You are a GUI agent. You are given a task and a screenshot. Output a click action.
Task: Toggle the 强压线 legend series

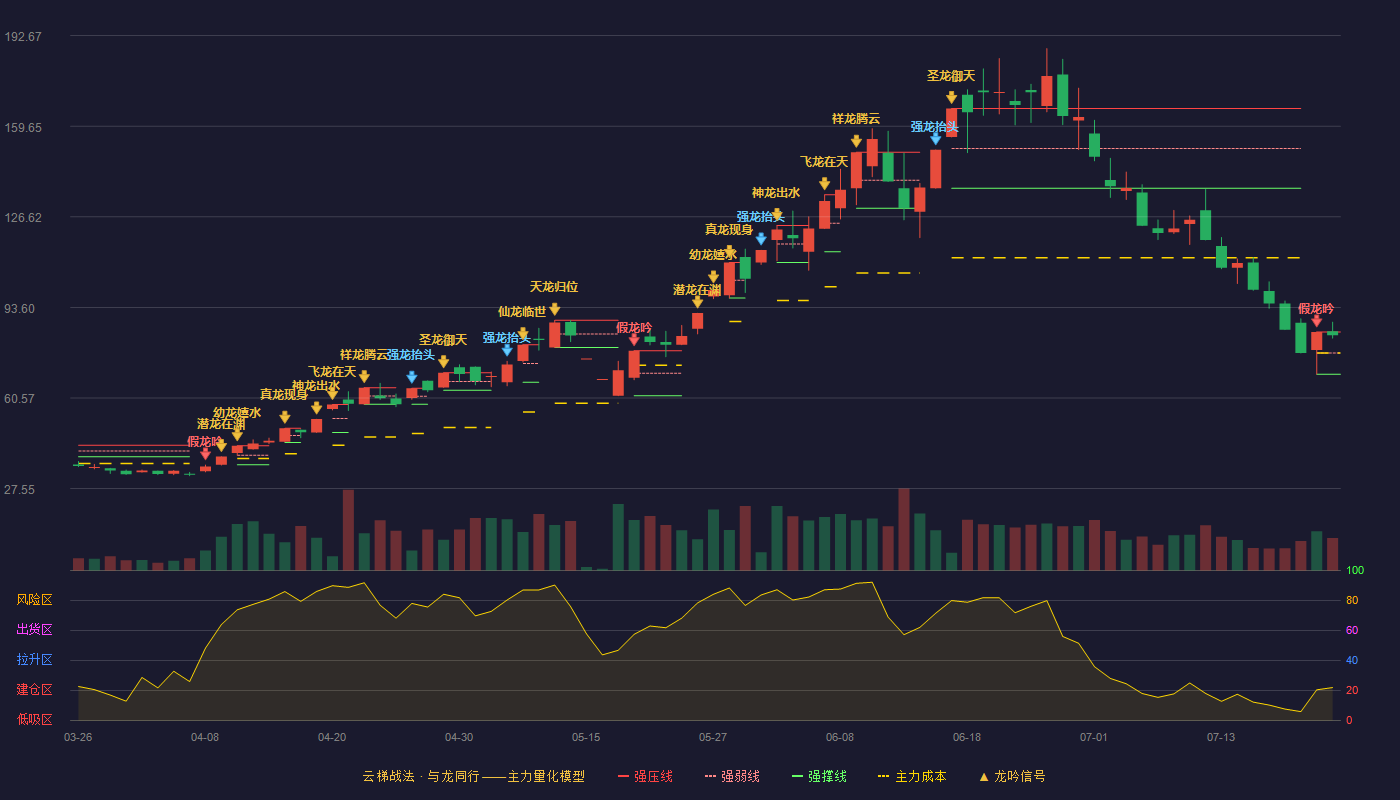pos(645,776)
